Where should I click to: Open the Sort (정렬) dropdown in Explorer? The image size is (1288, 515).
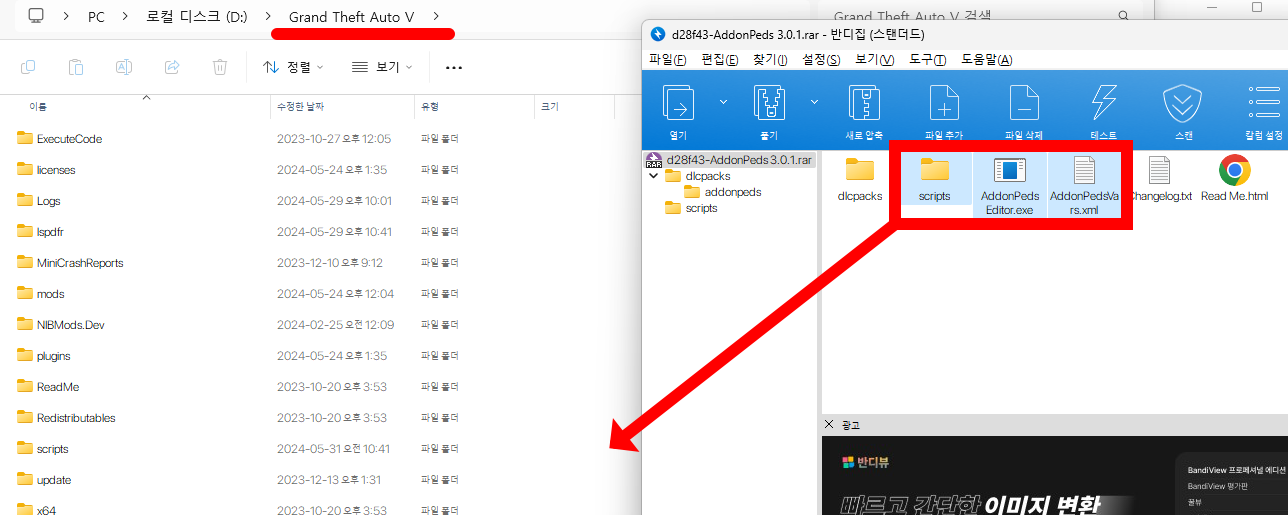293,67
